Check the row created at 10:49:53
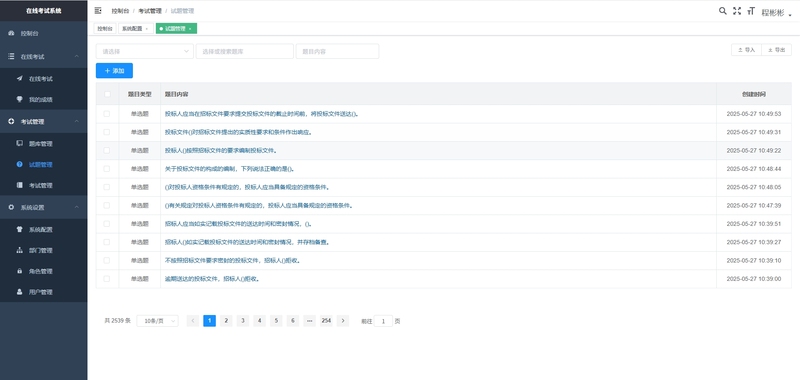This screenshot has height=380, width=800. 107,114
